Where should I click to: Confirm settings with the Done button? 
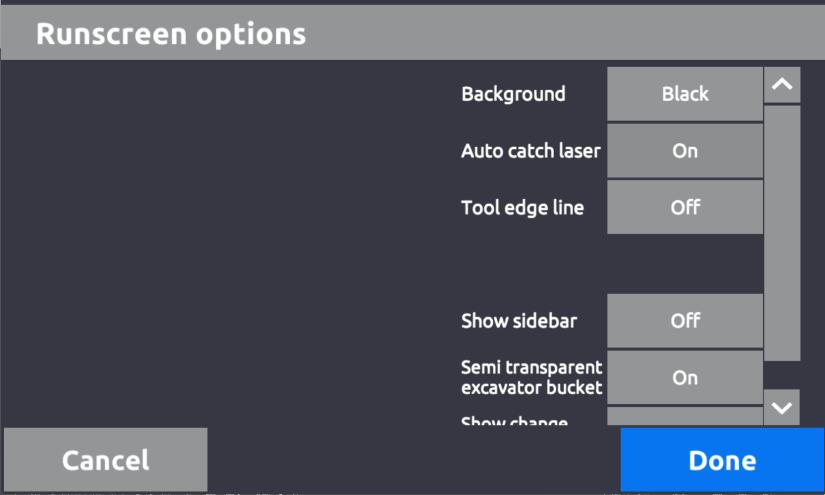[x=722, y=460]
